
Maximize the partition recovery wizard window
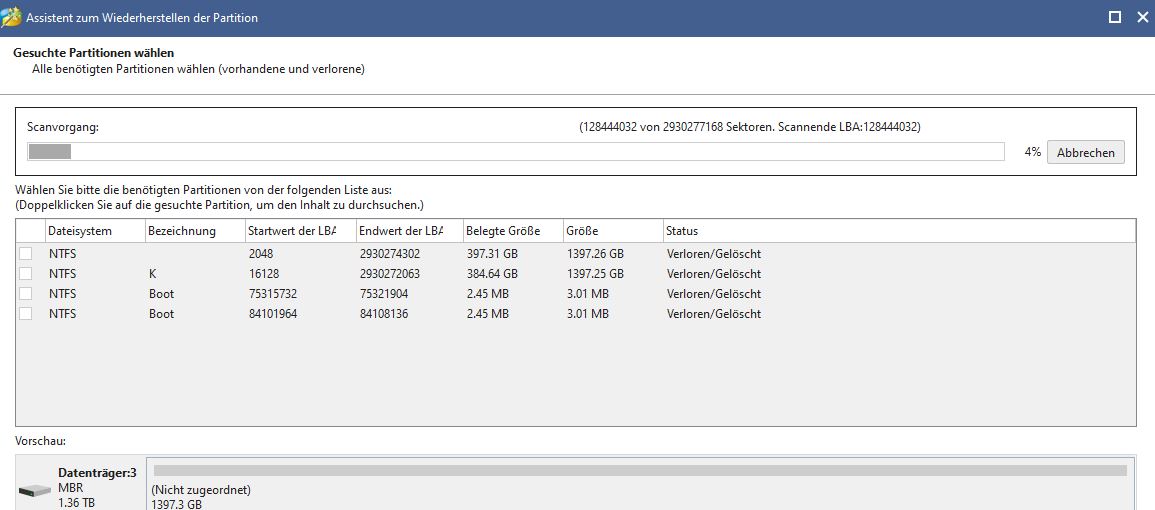[x=1115, y=17]
